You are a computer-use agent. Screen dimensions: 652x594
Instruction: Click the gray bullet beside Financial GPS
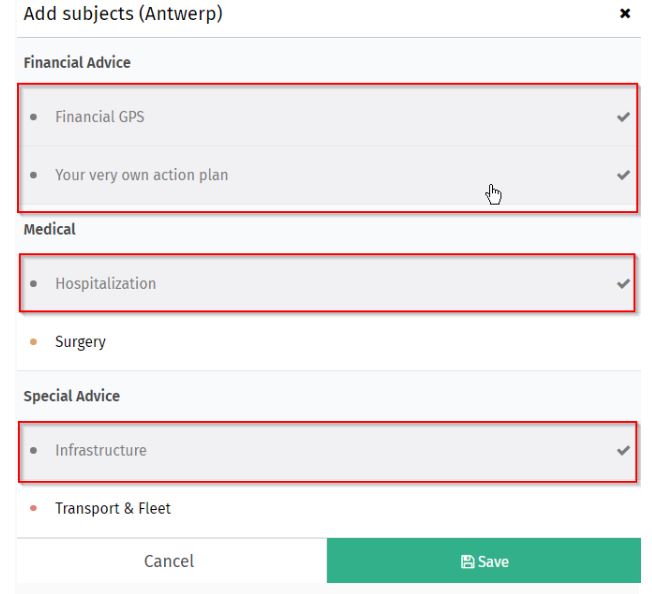tap(34, 117)
